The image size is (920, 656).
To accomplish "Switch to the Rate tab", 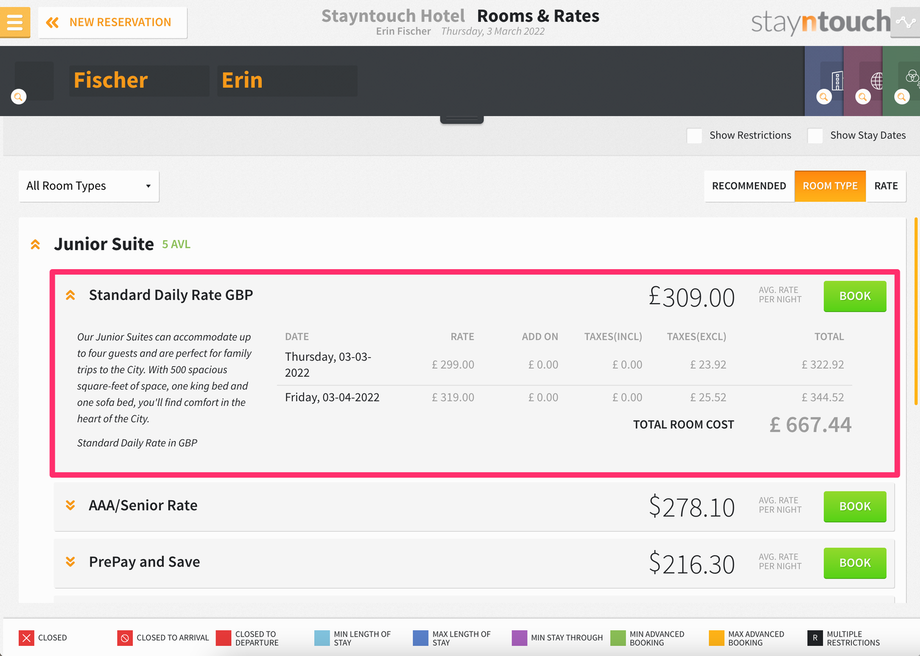I will point(885,186).
